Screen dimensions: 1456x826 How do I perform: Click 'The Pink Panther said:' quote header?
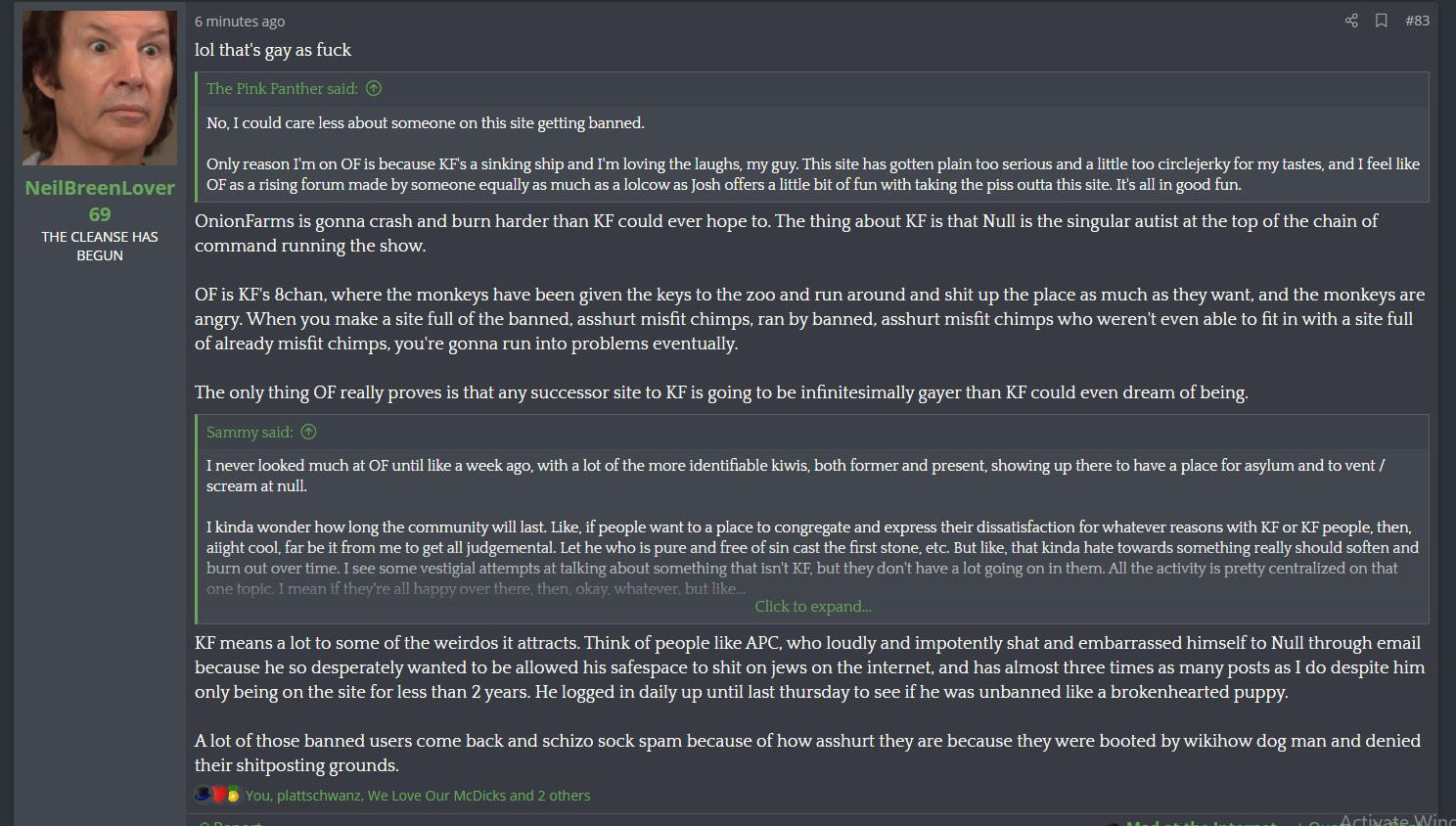282,89
